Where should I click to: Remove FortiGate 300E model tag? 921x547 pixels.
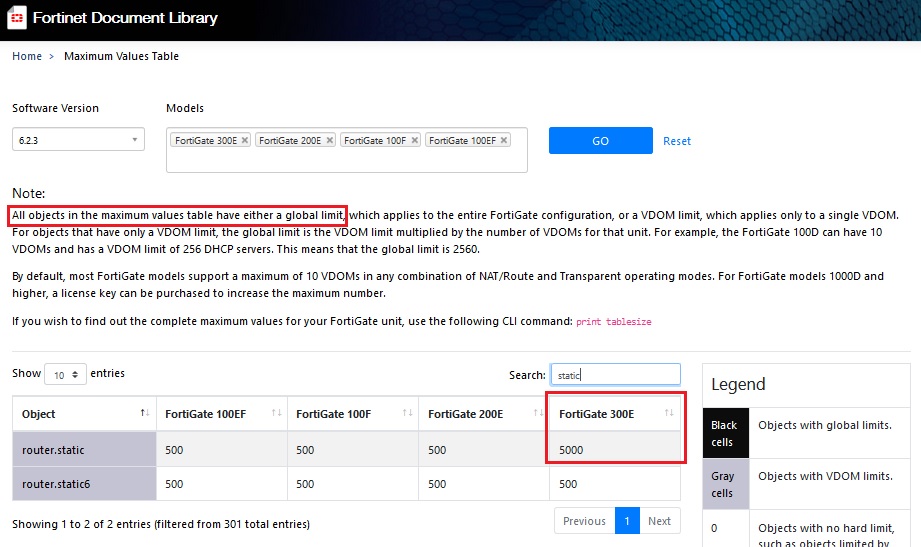point(245,140)
